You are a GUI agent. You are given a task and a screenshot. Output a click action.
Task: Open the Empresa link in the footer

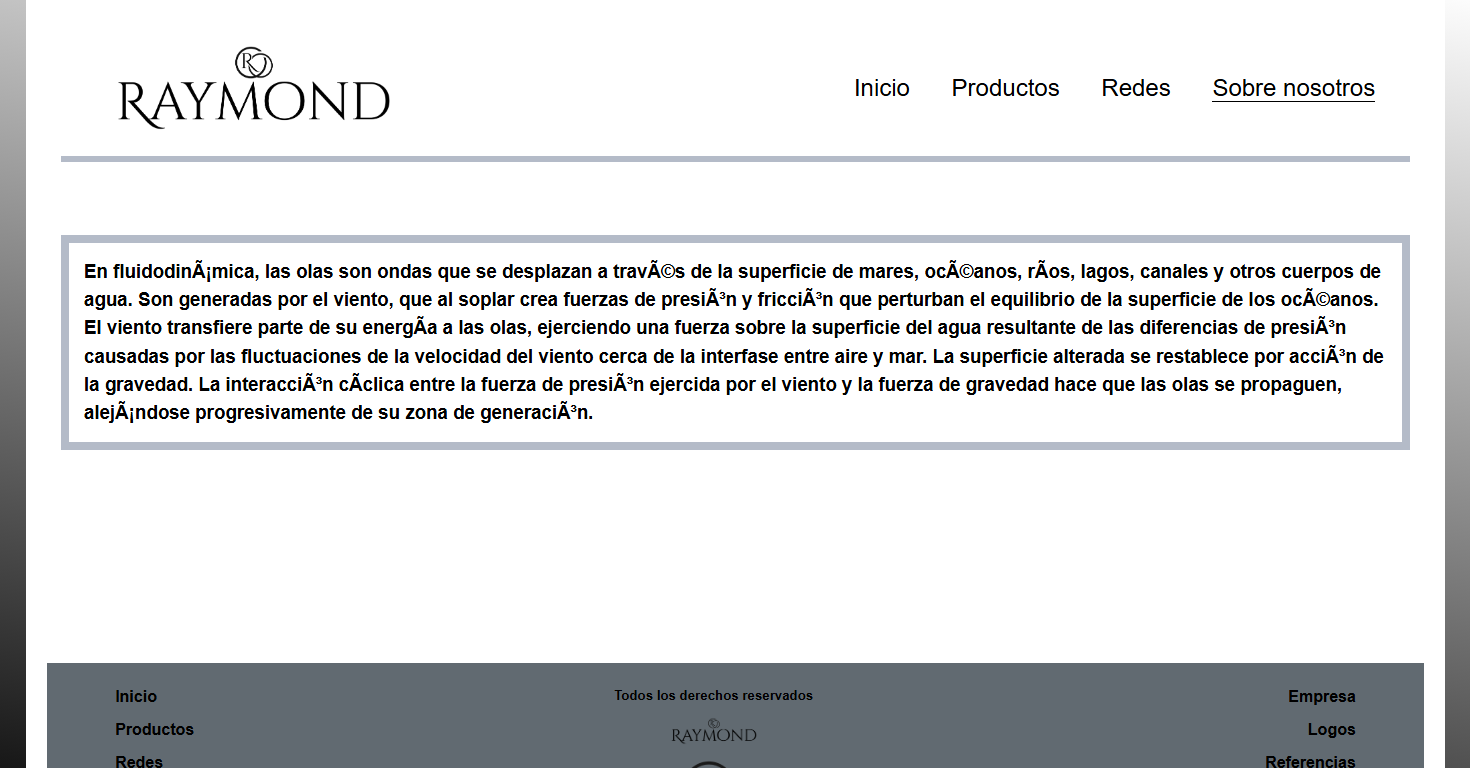click(1321, 696)
